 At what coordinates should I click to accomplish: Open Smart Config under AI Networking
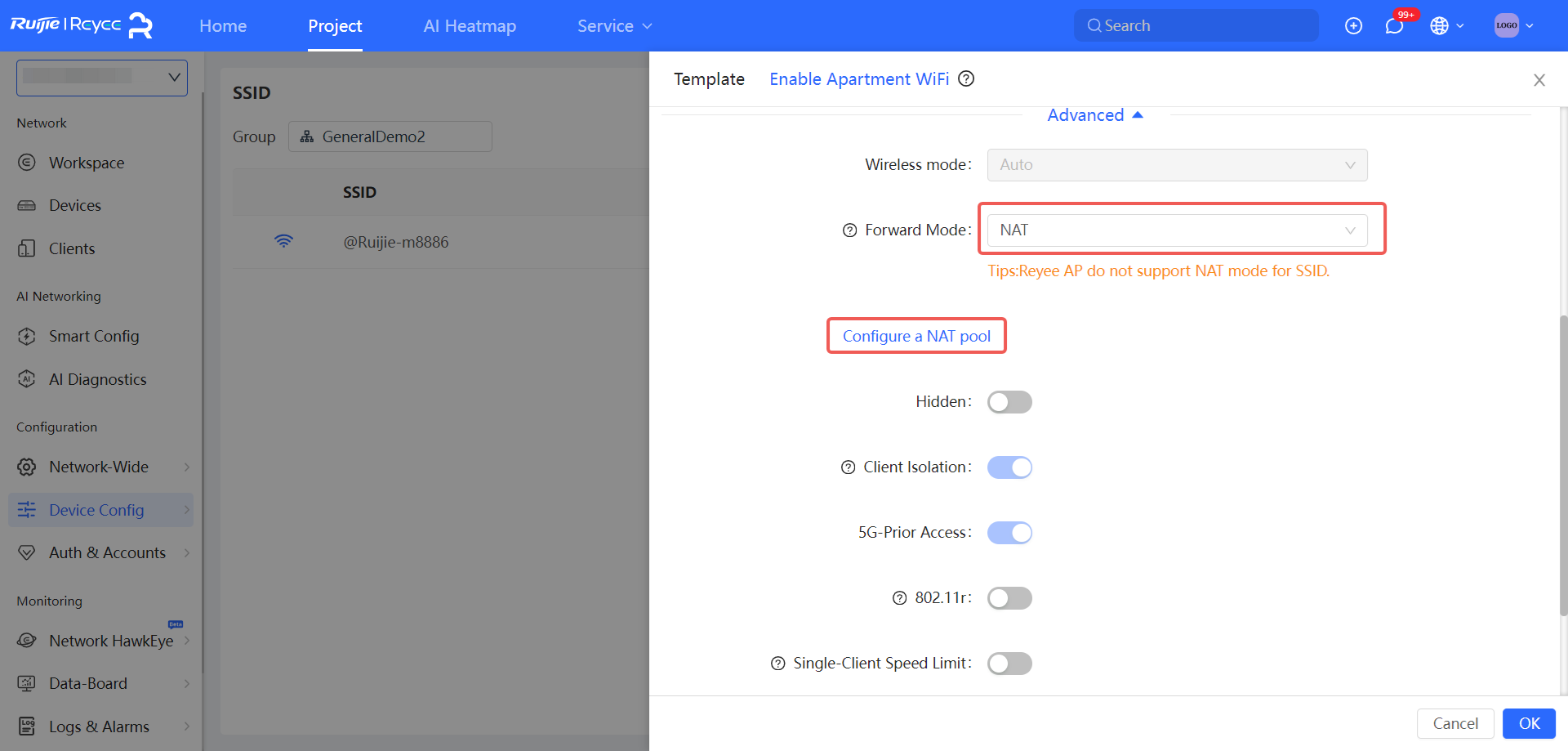tap(93, 336)
